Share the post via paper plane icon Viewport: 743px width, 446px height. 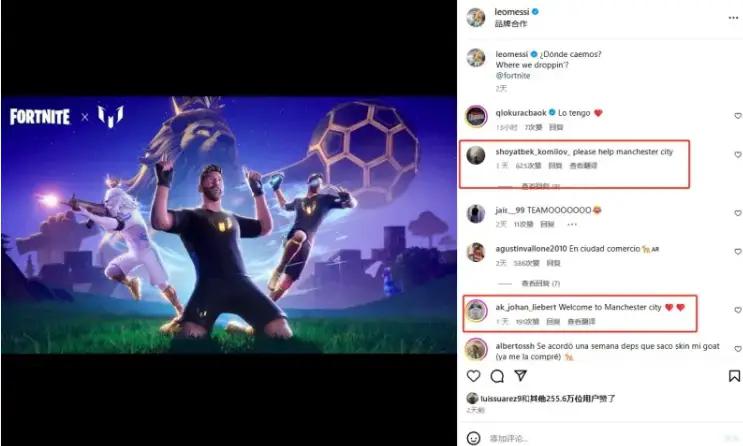click(520, 376)
